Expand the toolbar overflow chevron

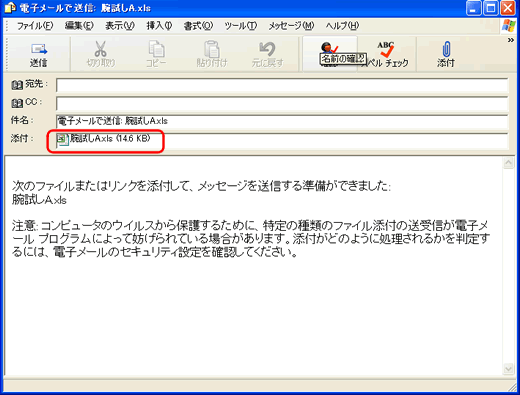click(x=511, y=40)
